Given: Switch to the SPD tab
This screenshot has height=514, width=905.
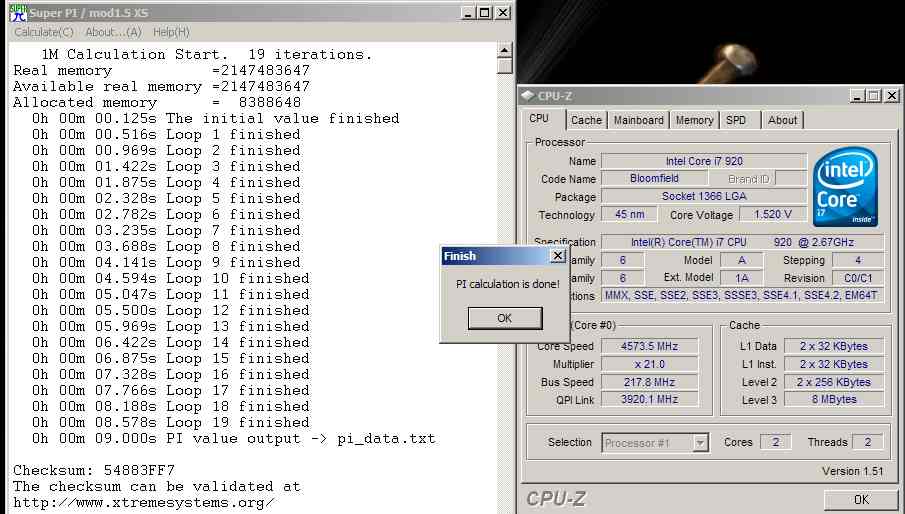Looking at the screenshot, I should point(736,120).
